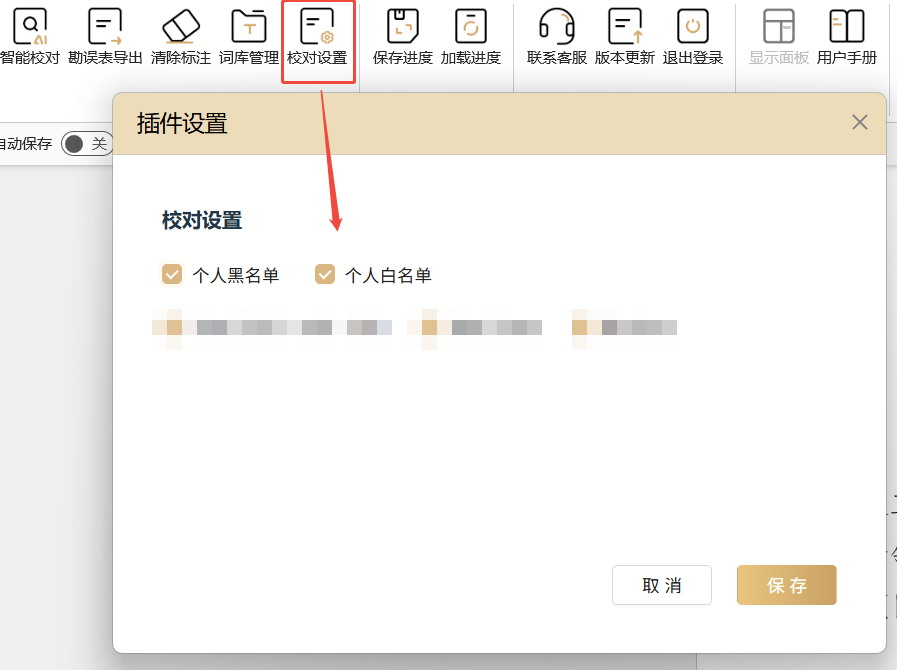Click the 插件设置 dialog title bar
The width and height of the screenshot is (897, 670).
pos(500,124)
